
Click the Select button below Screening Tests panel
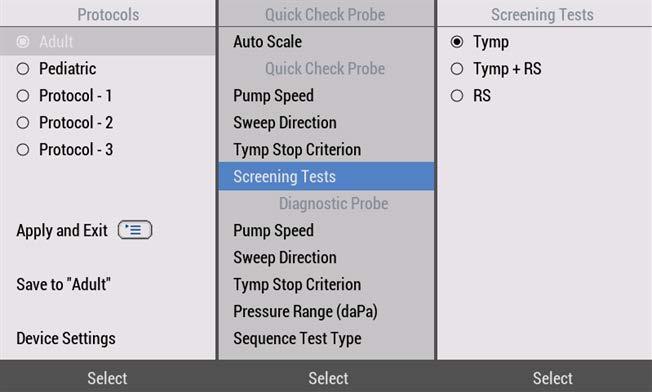552,378
